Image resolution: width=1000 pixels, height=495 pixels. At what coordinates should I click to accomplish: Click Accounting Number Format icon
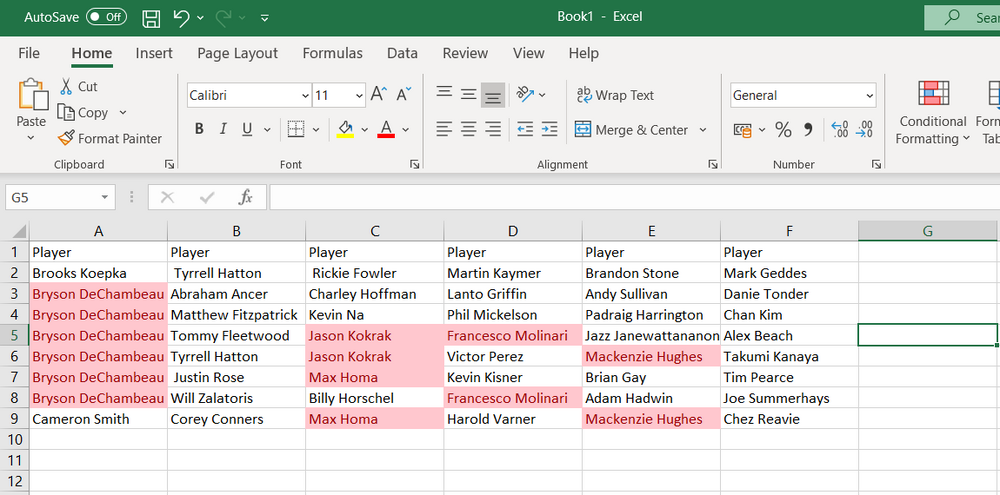pos(743,130)
